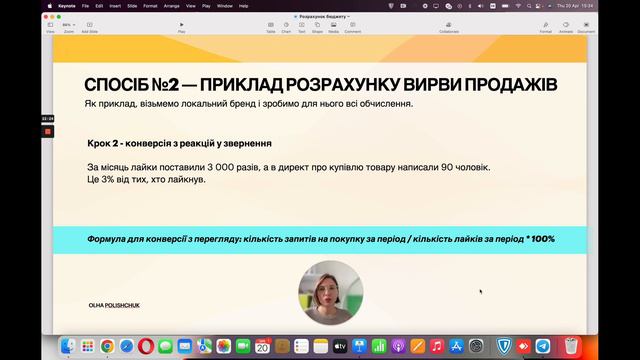Insert a Chart from the toolbar
Image resolution: width=640 pixels, height=360 pixels.
click(286, 27)
